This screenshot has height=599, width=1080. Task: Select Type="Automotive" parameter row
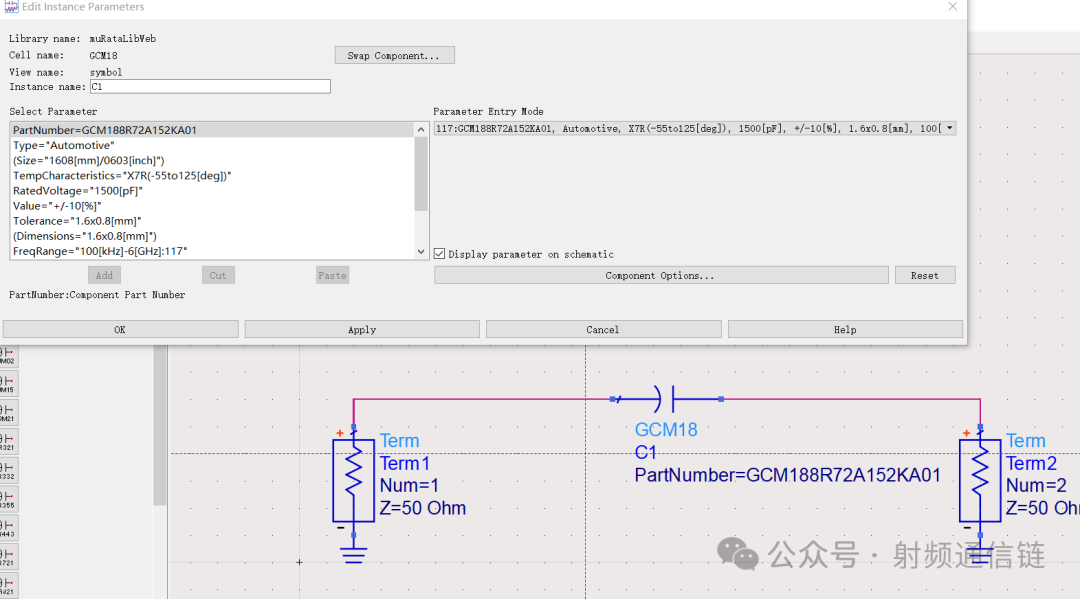[x=212, y=145]
